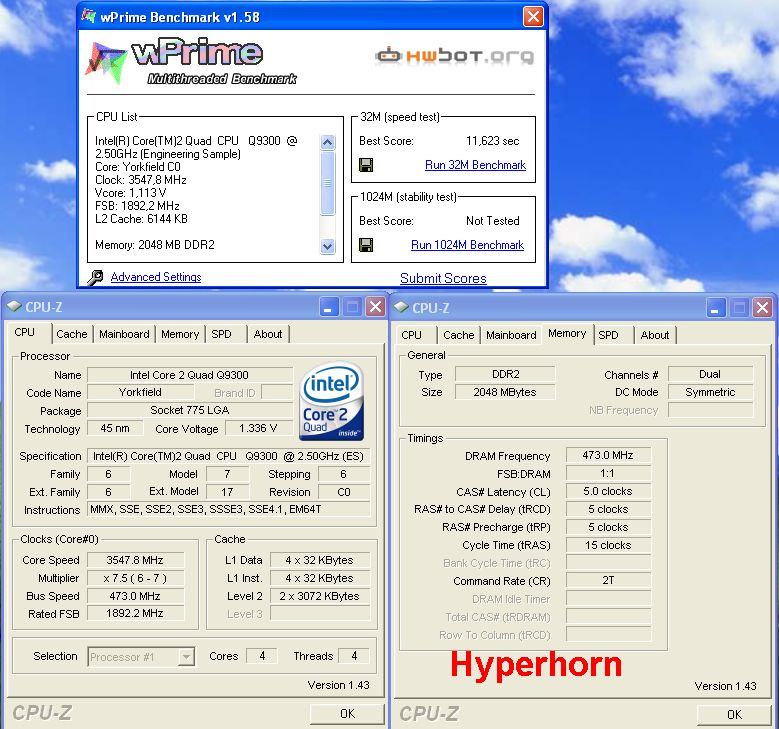Screen dimensions: 779x729
Task: Close the right CPU-Z memory window
Action: coord(763,308)
